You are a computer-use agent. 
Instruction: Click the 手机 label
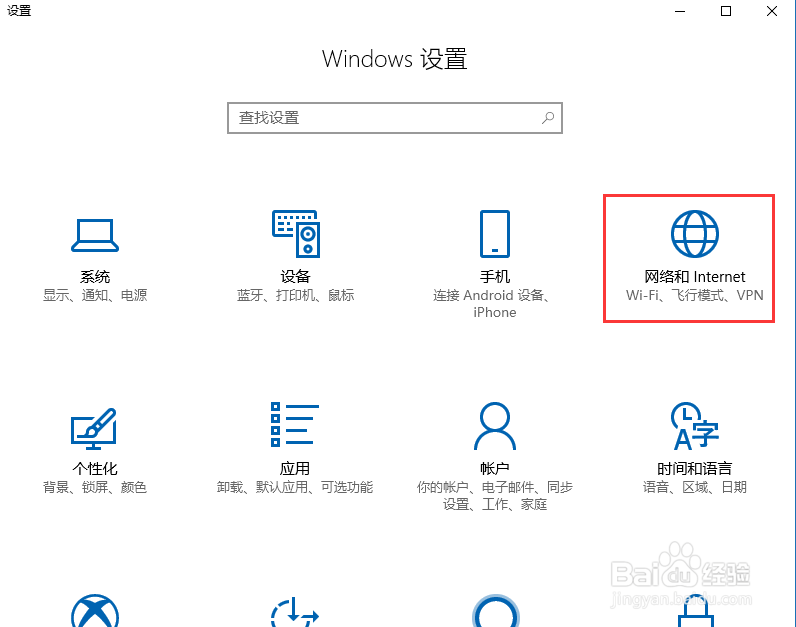tap(495, 277)
